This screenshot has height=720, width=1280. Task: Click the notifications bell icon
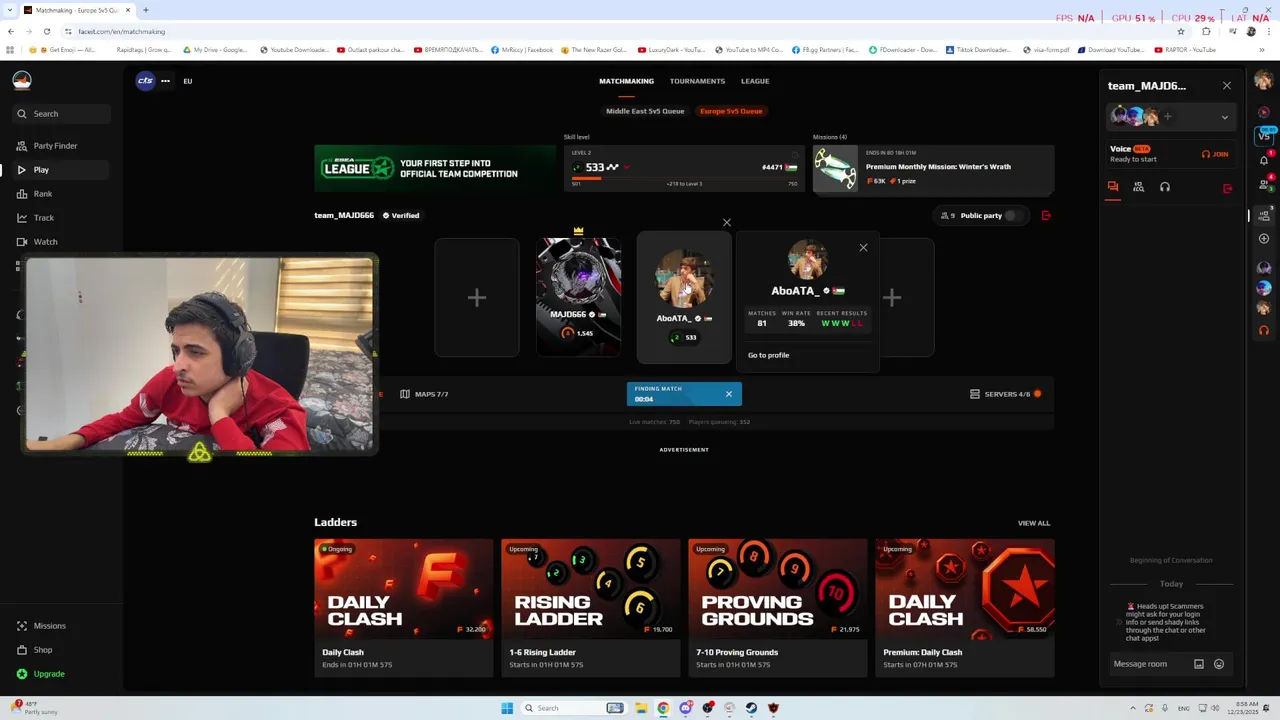[1264, 160]
